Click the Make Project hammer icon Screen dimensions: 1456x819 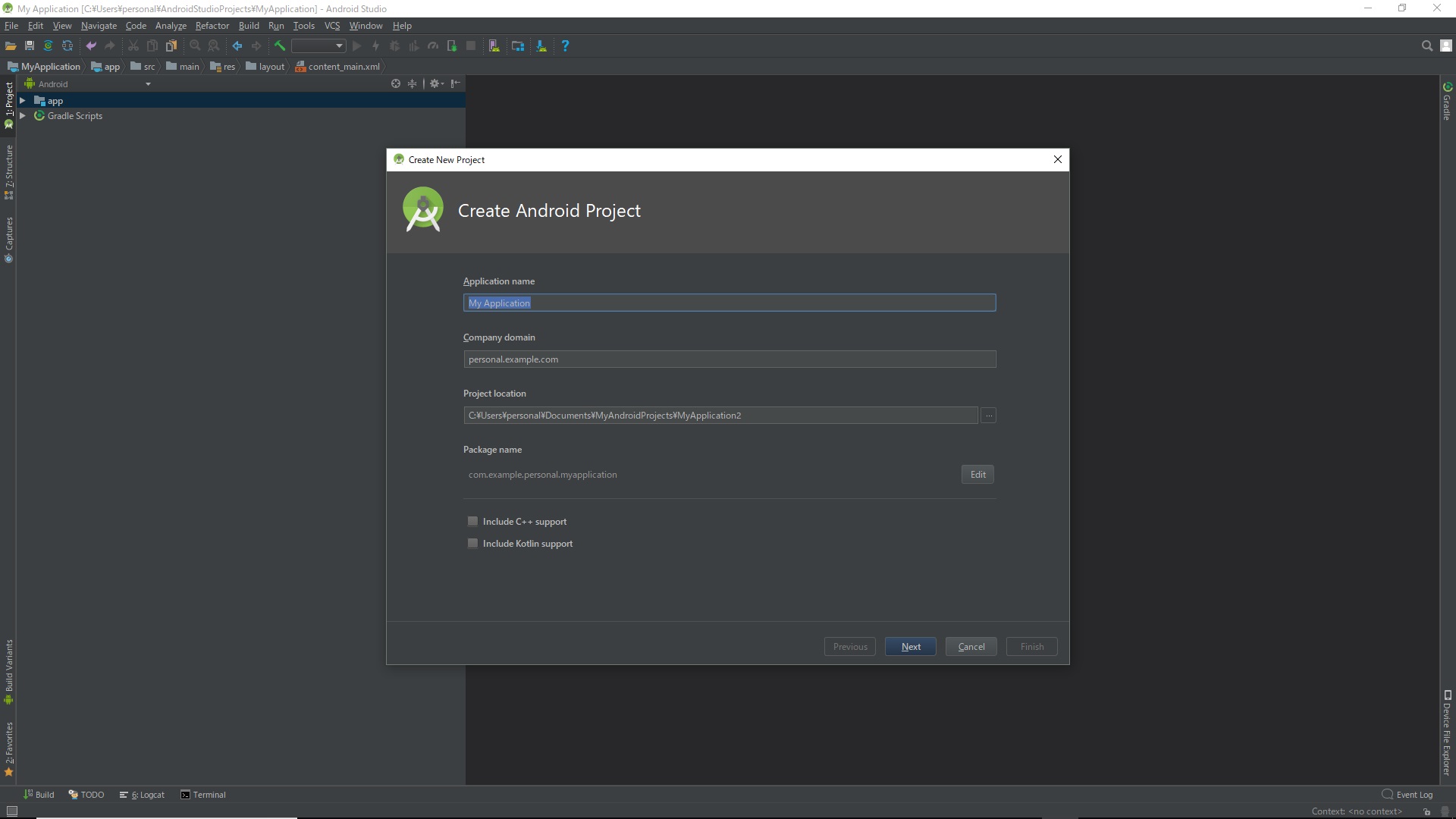coord(280,46)
